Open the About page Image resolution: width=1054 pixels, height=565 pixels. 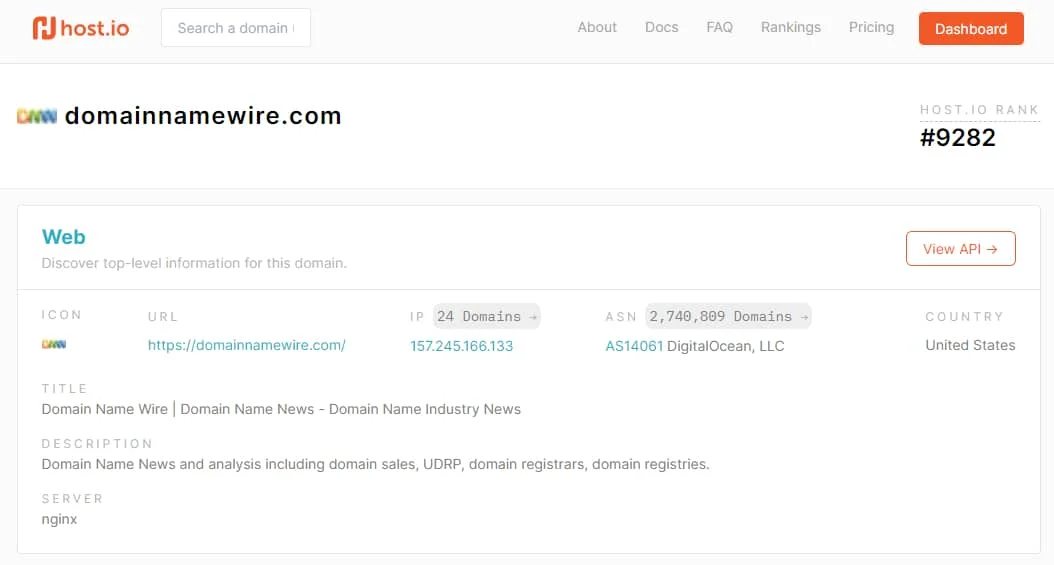[x=597, y=28]
